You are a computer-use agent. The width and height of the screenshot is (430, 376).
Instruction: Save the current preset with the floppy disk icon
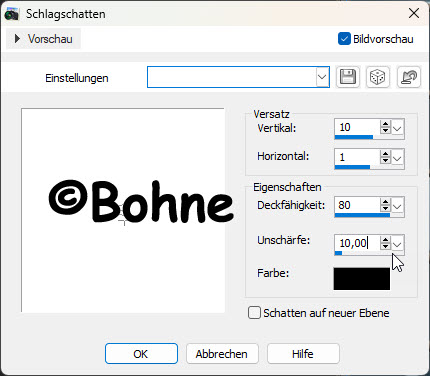click(348, 77)
